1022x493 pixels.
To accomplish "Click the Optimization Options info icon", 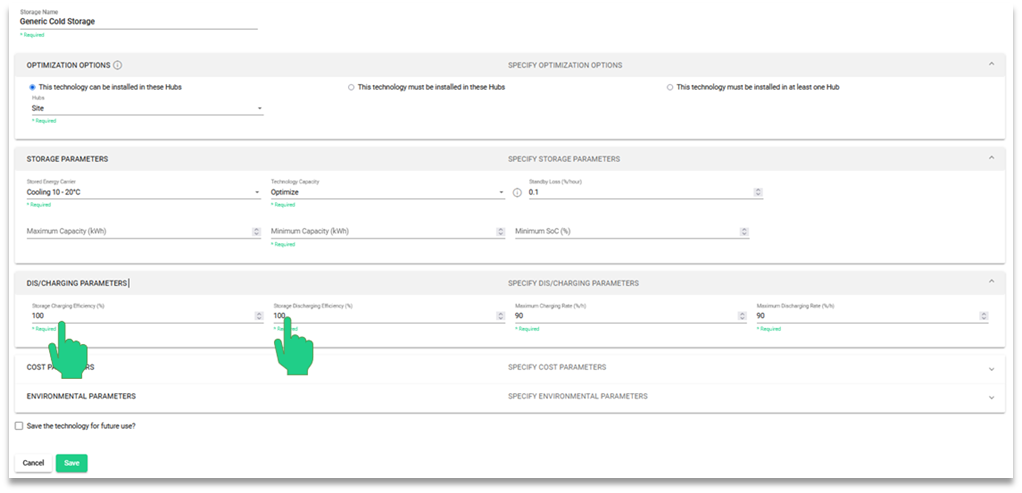I will point(118,65).
